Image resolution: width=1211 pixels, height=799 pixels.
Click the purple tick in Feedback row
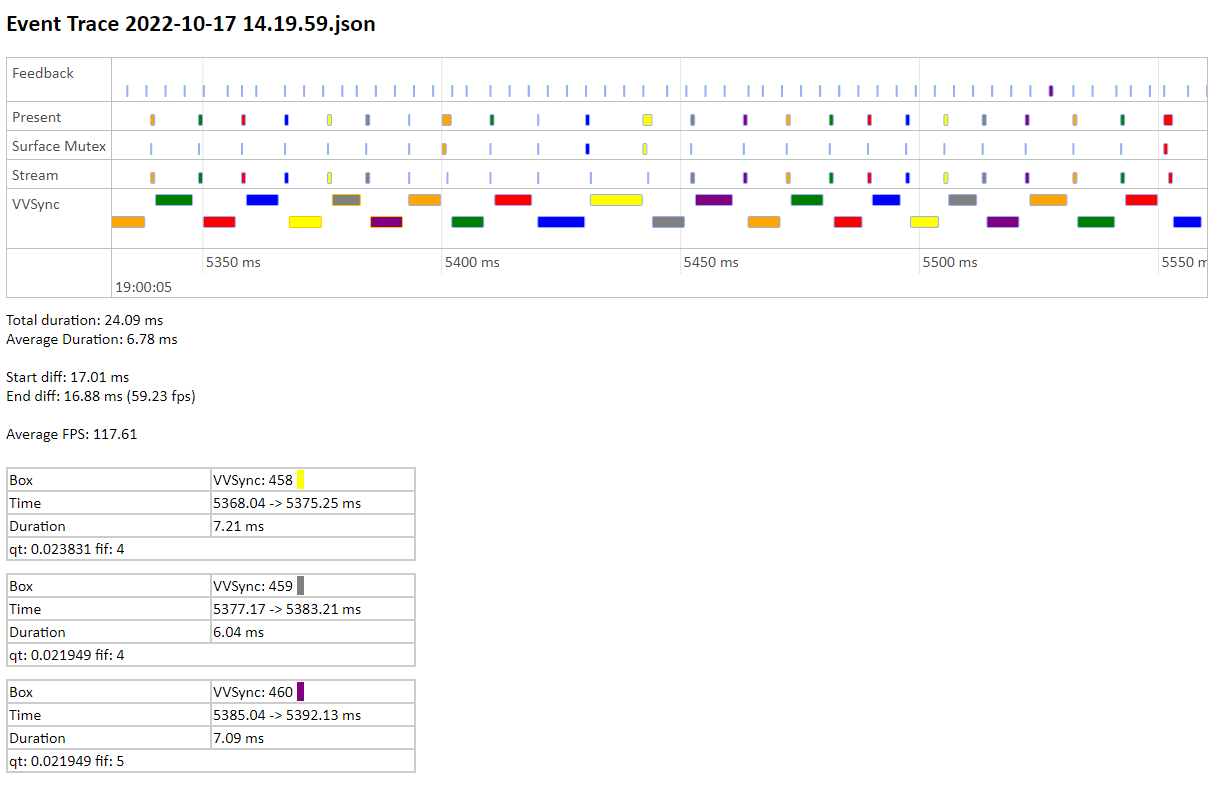point(1051,91)
